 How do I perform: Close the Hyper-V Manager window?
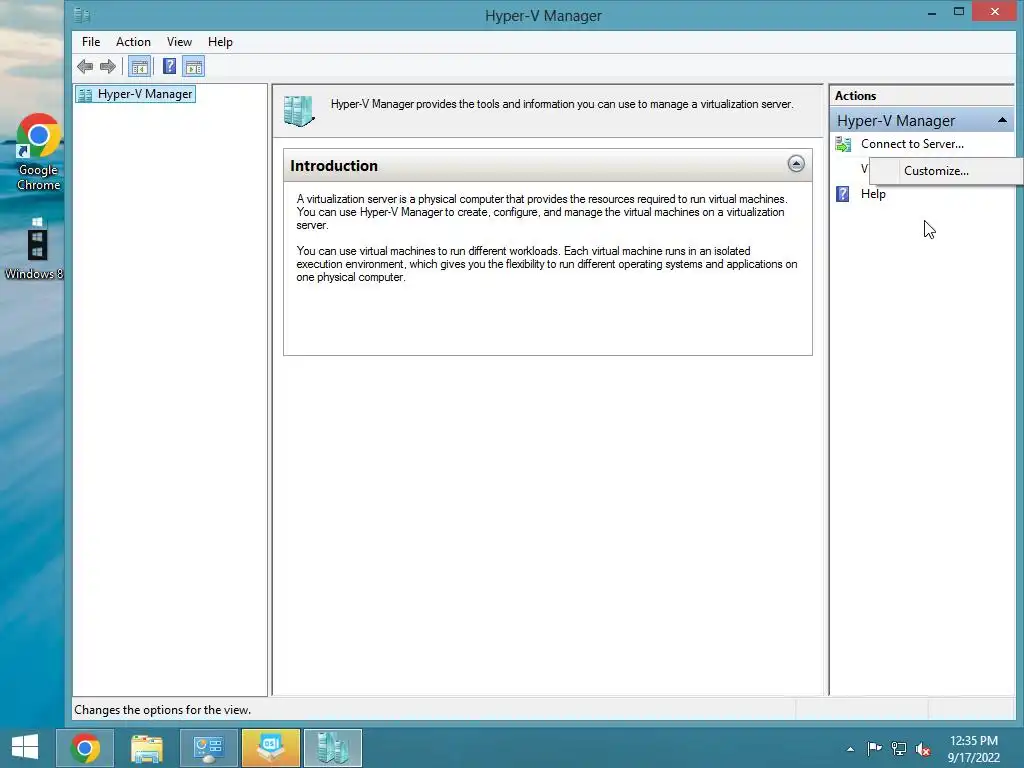click(994, 12)
